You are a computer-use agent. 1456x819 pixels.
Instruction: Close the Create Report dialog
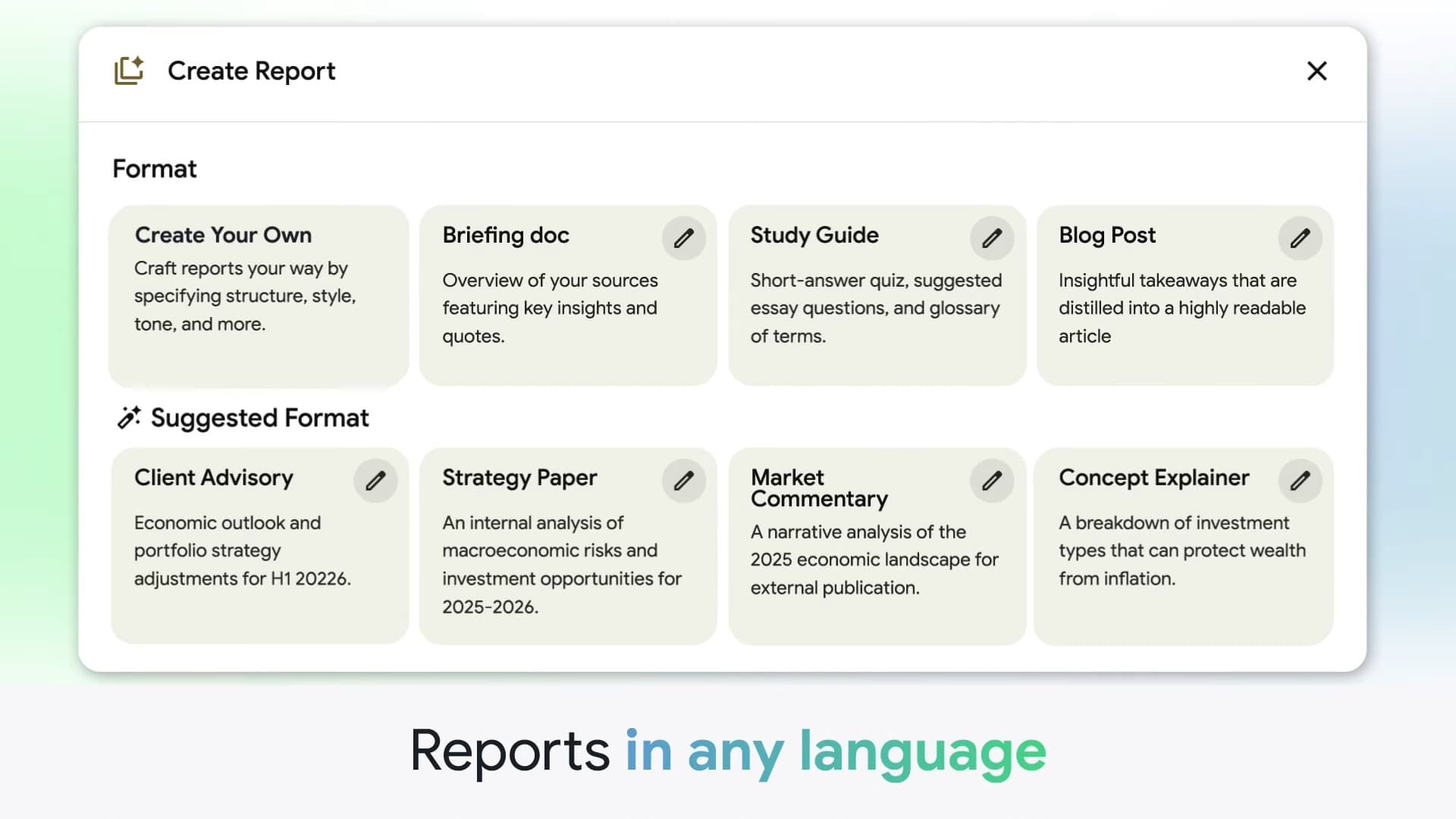[1317, 71]
